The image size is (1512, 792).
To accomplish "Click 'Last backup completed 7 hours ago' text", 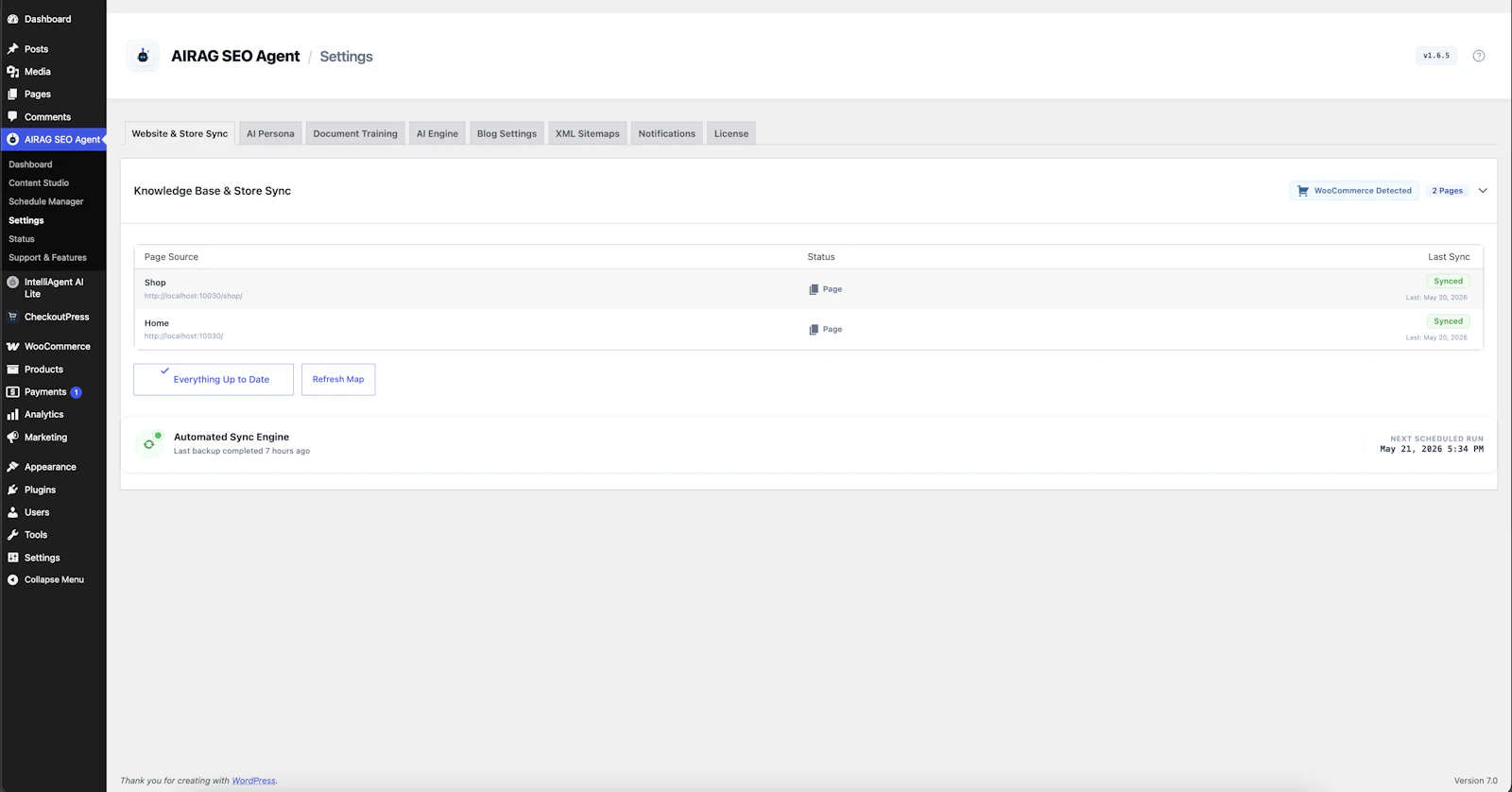I will pos(242,451).
